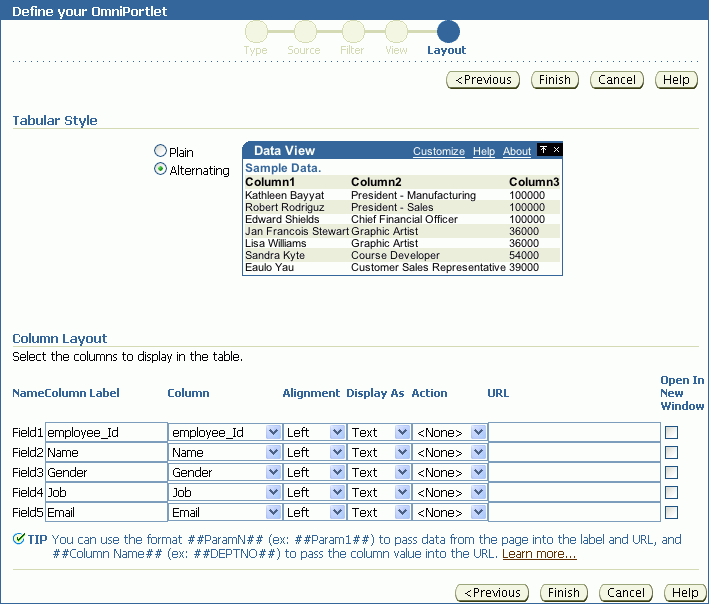Open the Field5 Alignment dropdown
The image size is (709, 604).
coord(314,512)
